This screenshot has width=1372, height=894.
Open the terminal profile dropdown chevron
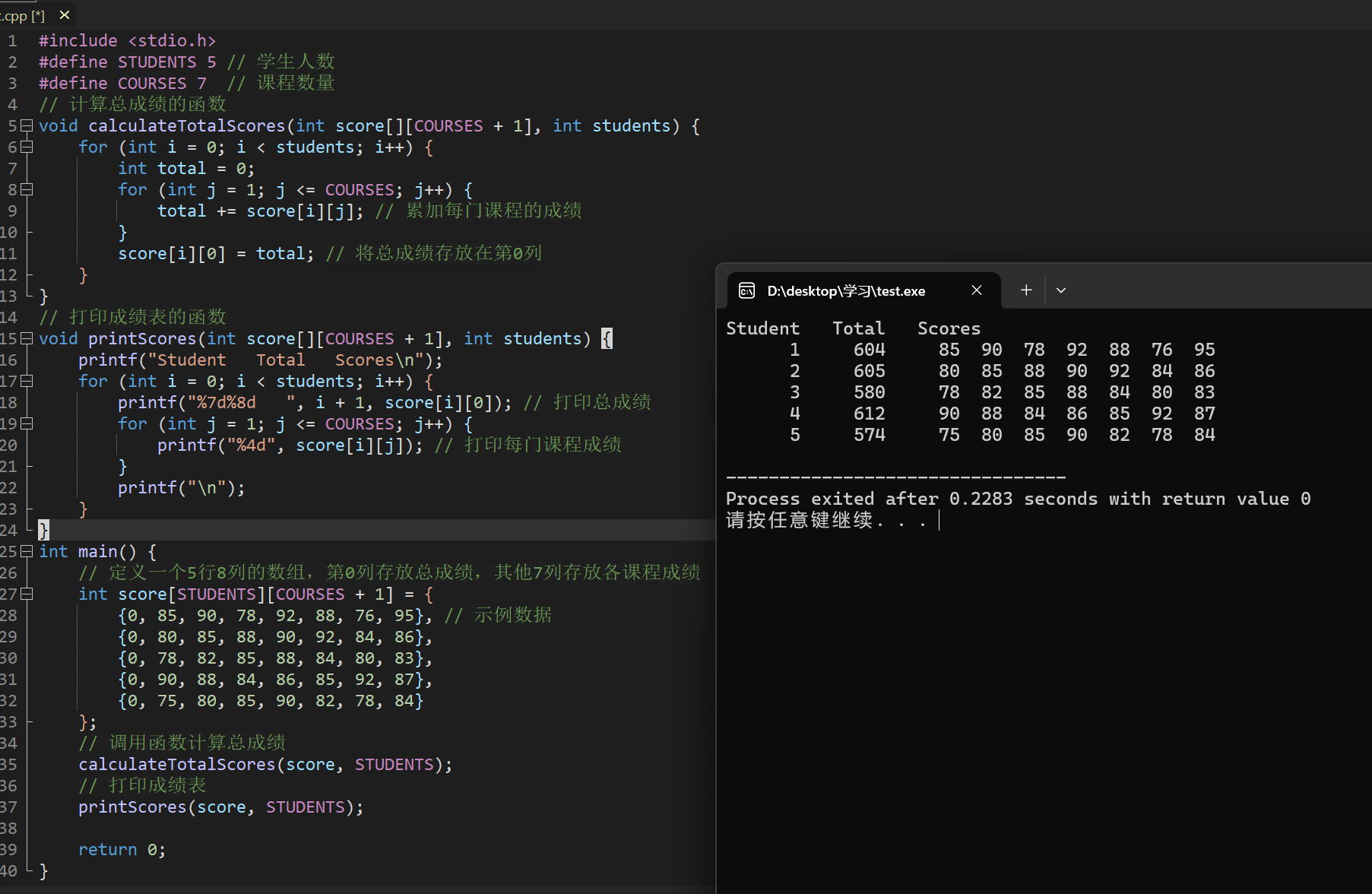(x=1061, y=290)
